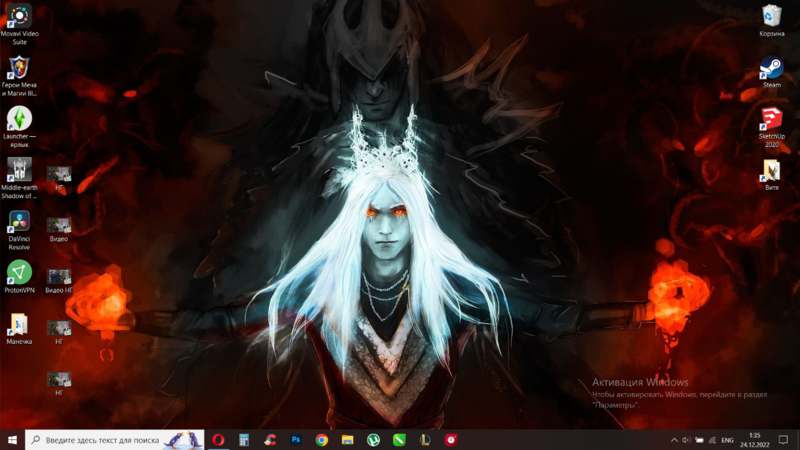Click the taskbar search field
800x450 pixels.
tap(115, 440)
